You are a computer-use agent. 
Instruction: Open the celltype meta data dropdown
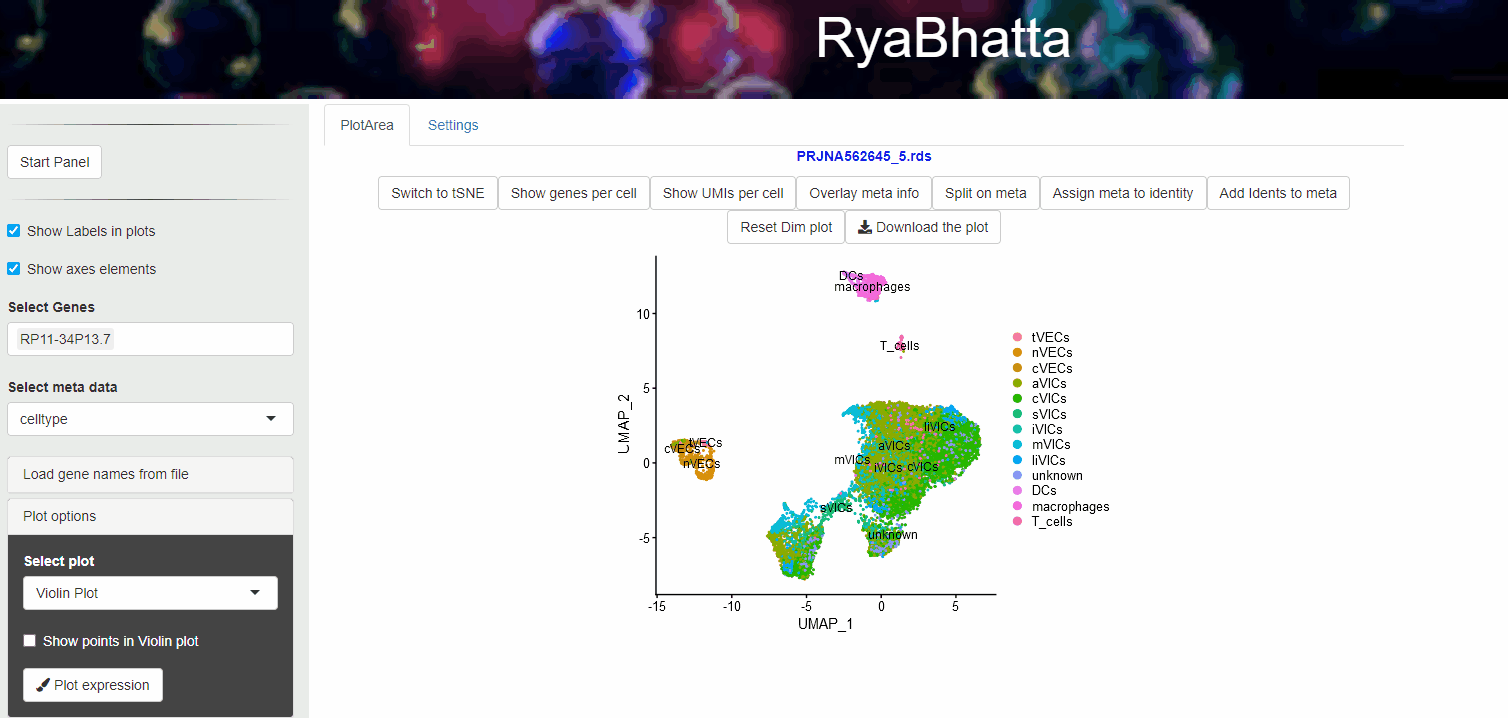(150, 419)
